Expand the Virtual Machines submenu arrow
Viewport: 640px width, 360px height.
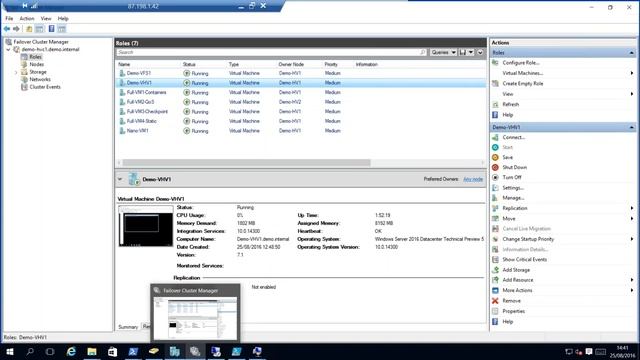tap(632, 73)
